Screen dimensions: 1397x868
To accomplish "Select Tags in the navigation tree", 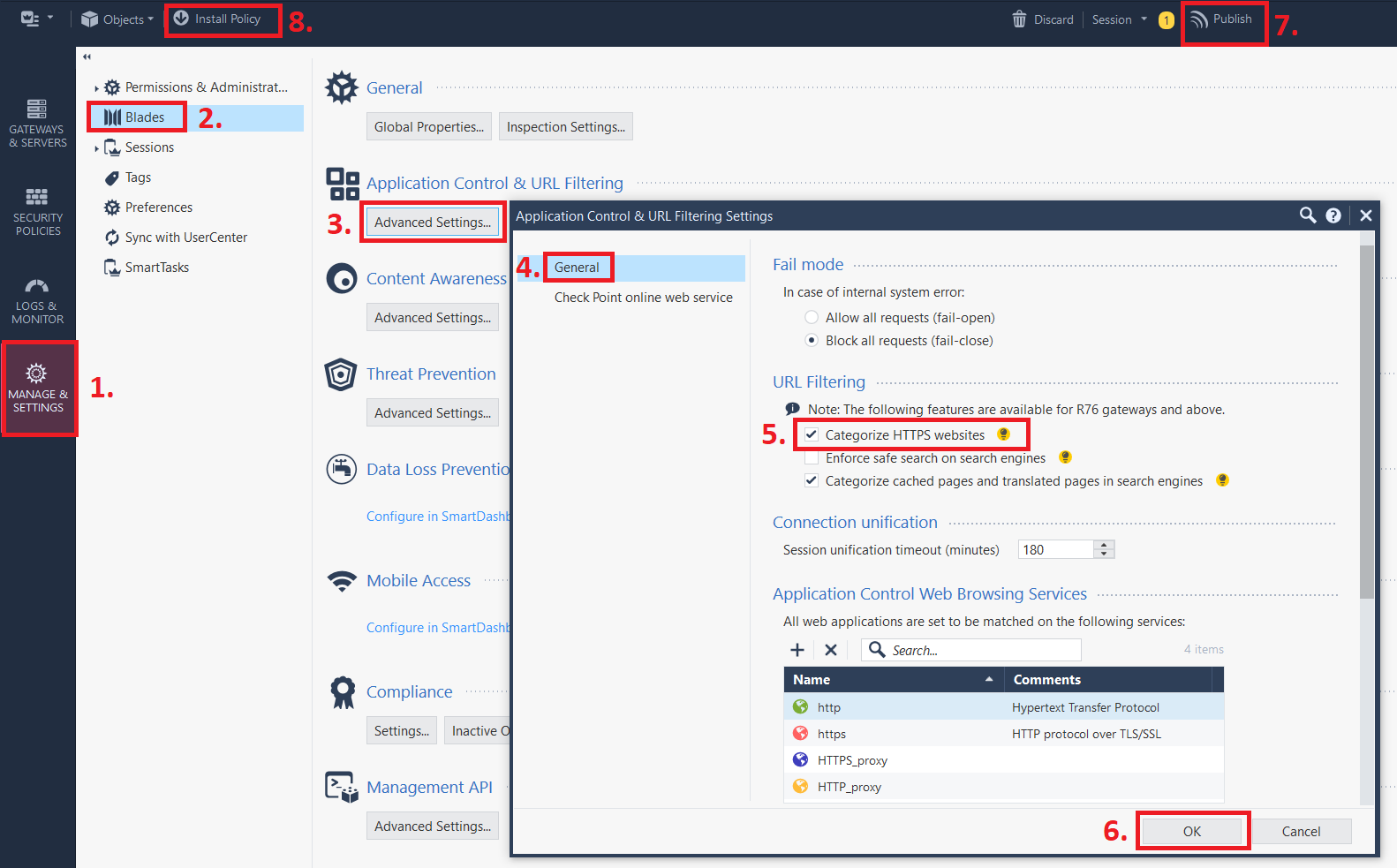I will (138, 177).
